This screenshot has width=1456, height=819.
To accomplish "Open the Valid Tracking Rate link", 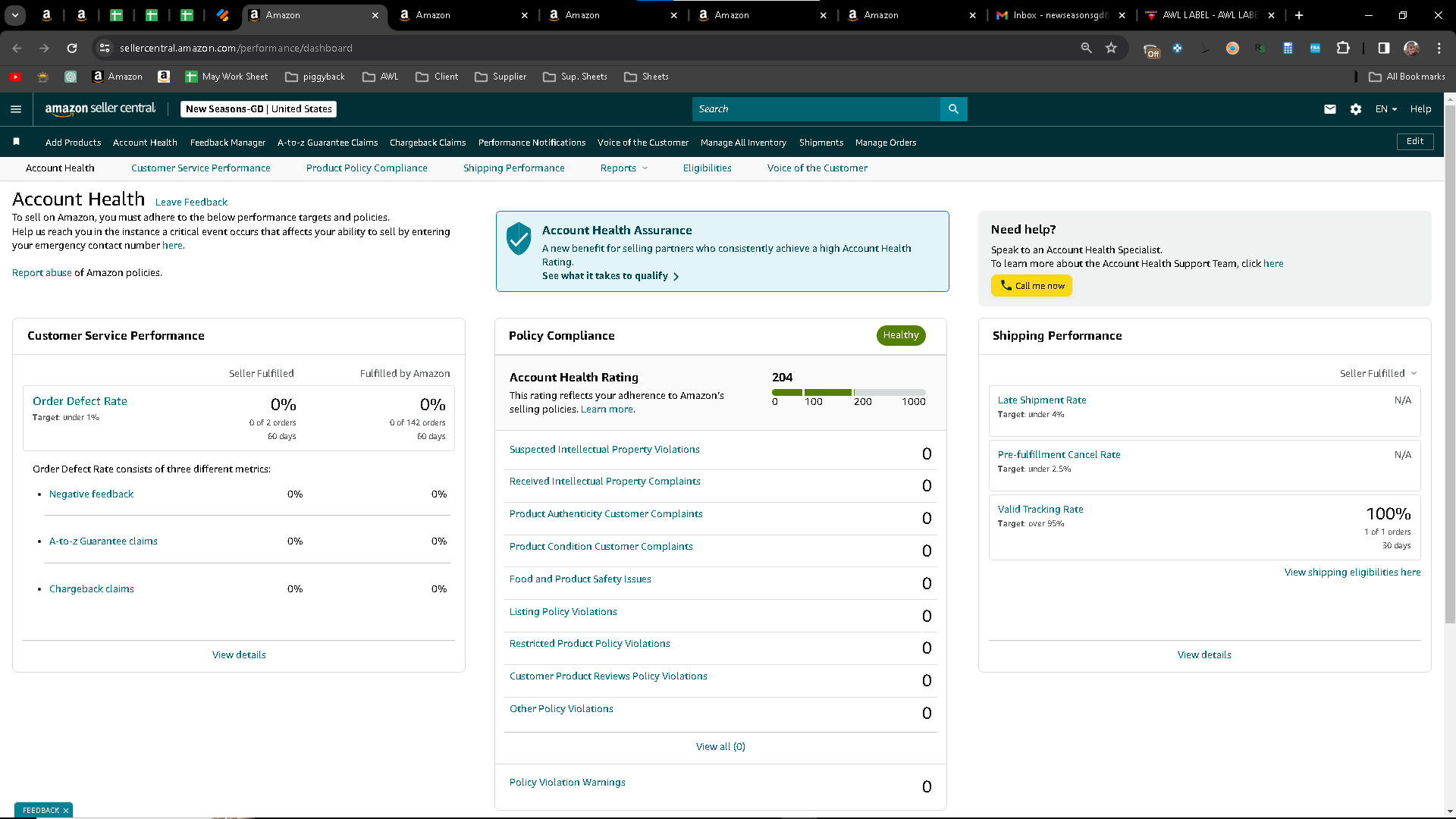I will pos(1040,510).
